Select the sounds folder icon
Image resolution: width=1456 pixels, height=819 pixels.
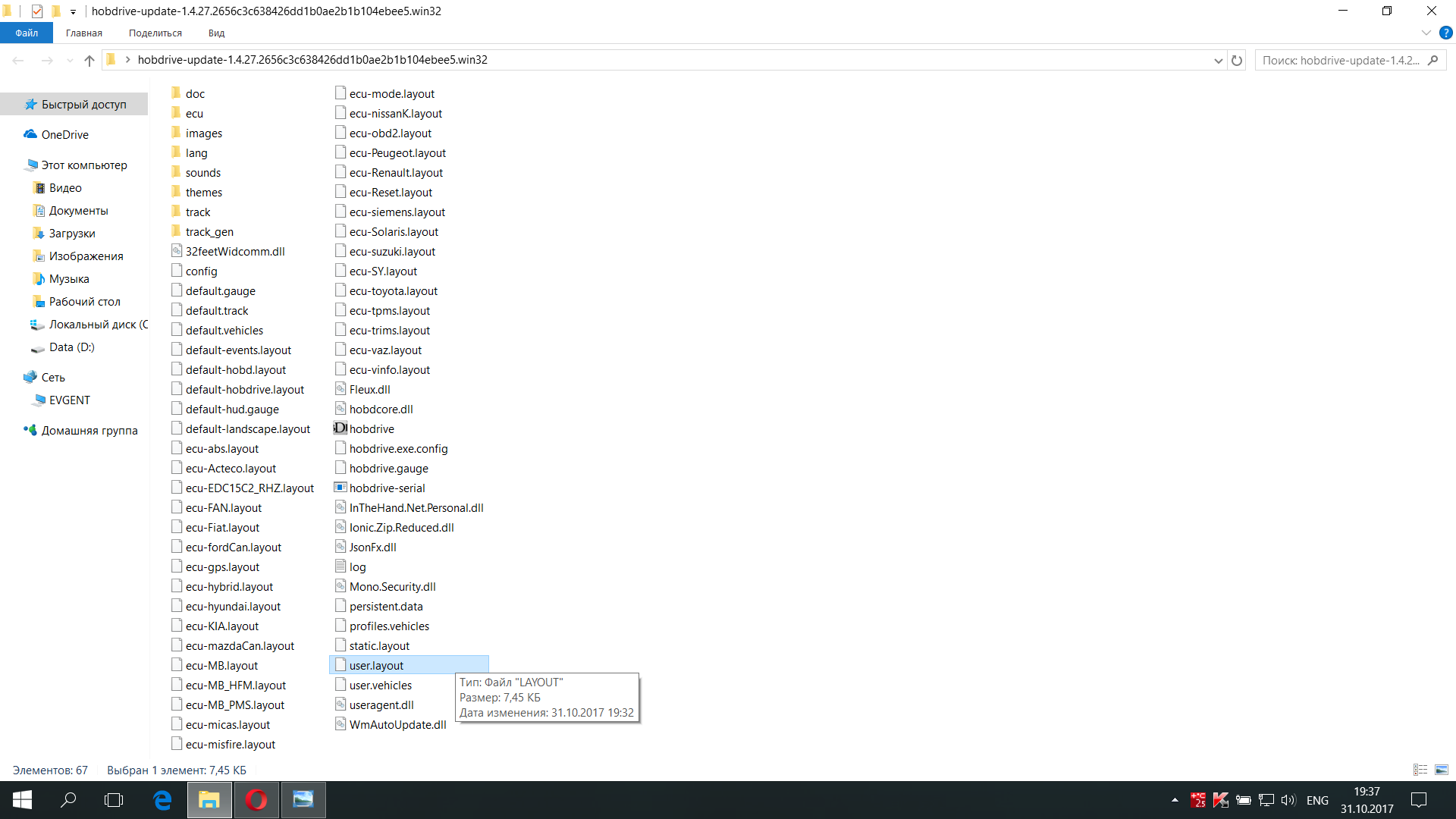coord(176,172)
